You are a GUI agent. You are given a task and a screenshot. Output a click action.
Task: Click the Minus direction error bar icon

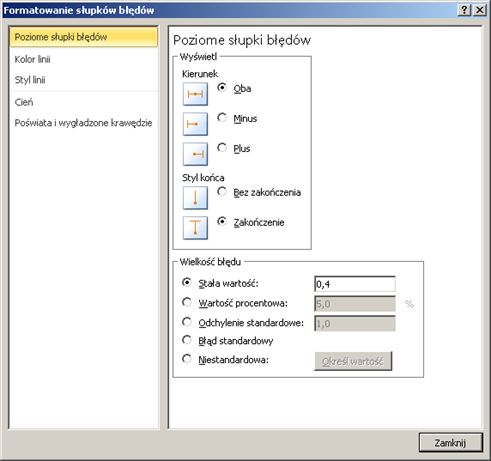tap(195, 124)
